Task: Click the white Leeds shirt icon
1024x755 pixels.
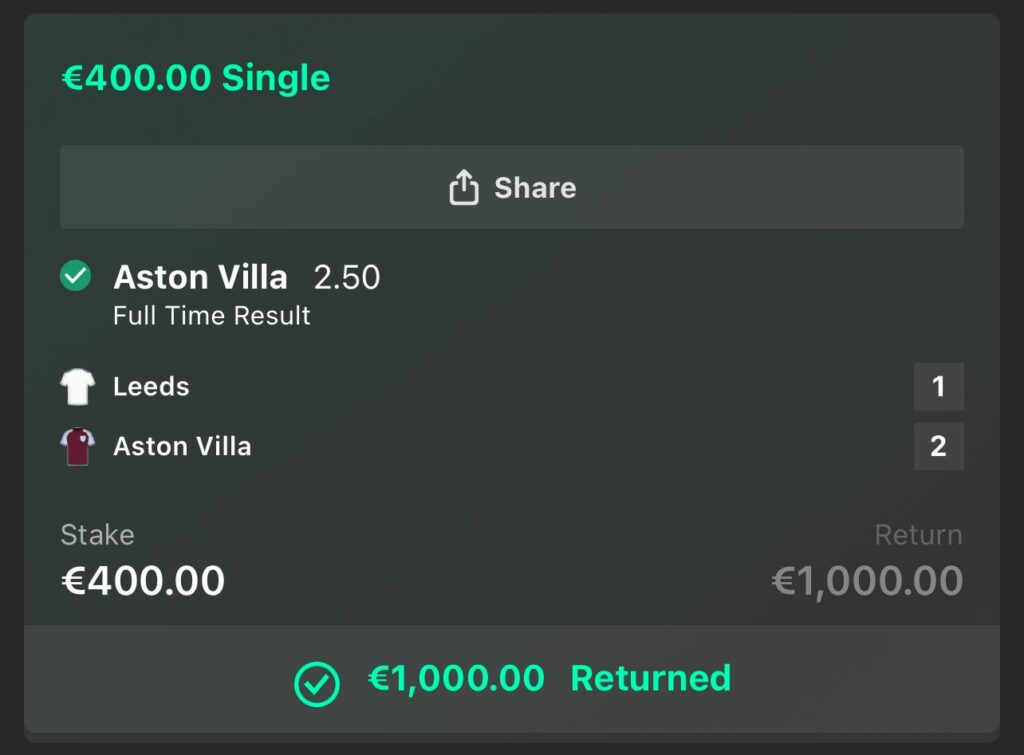Action: [78, 387]
